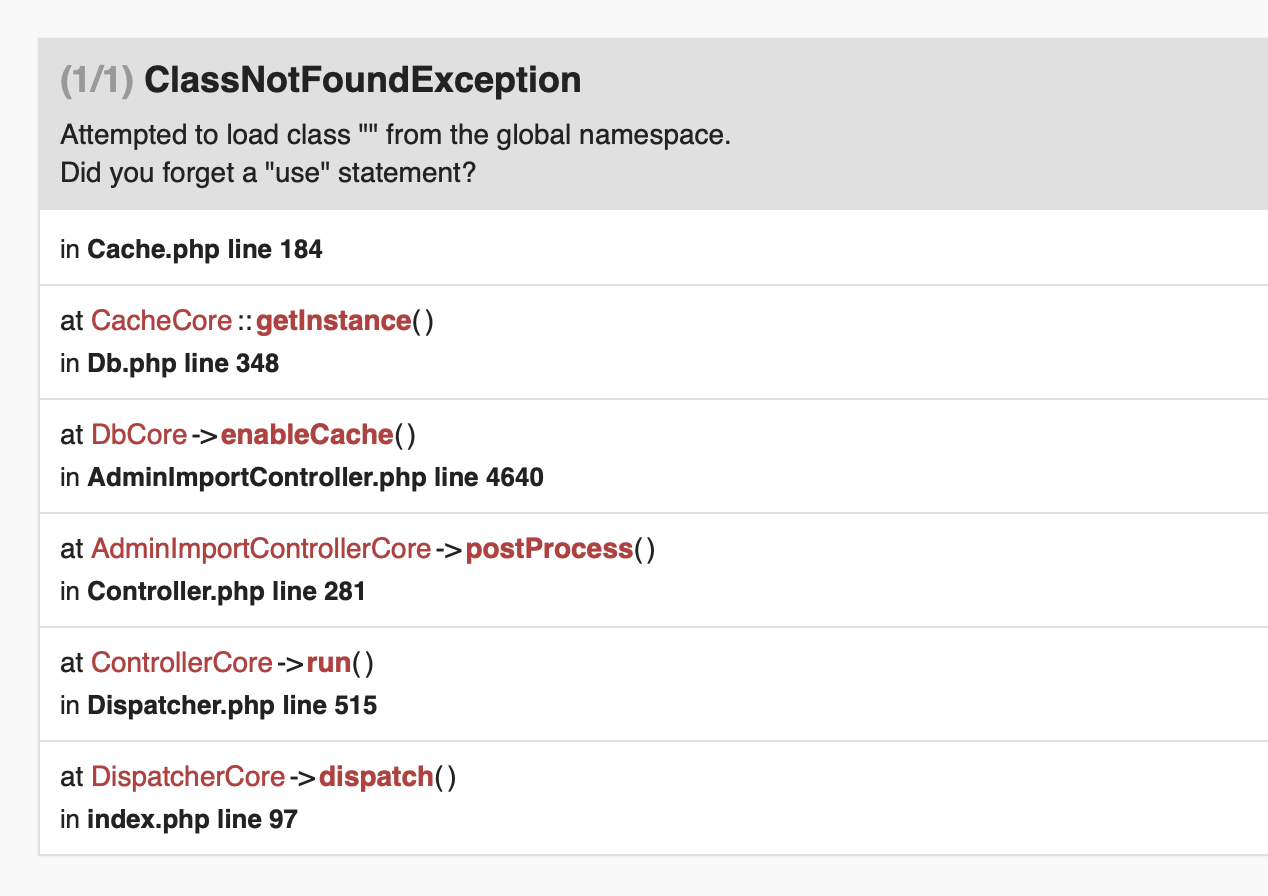Click the enableCache method name
This screenshot has height=896, width=1268.
point(306,435)
